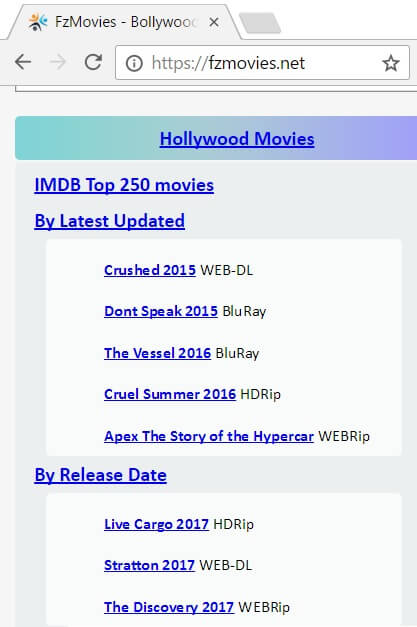Open Apex The Story of the Hypercar
This screenshot has height=627, width=417.
(x=209, y=436)
